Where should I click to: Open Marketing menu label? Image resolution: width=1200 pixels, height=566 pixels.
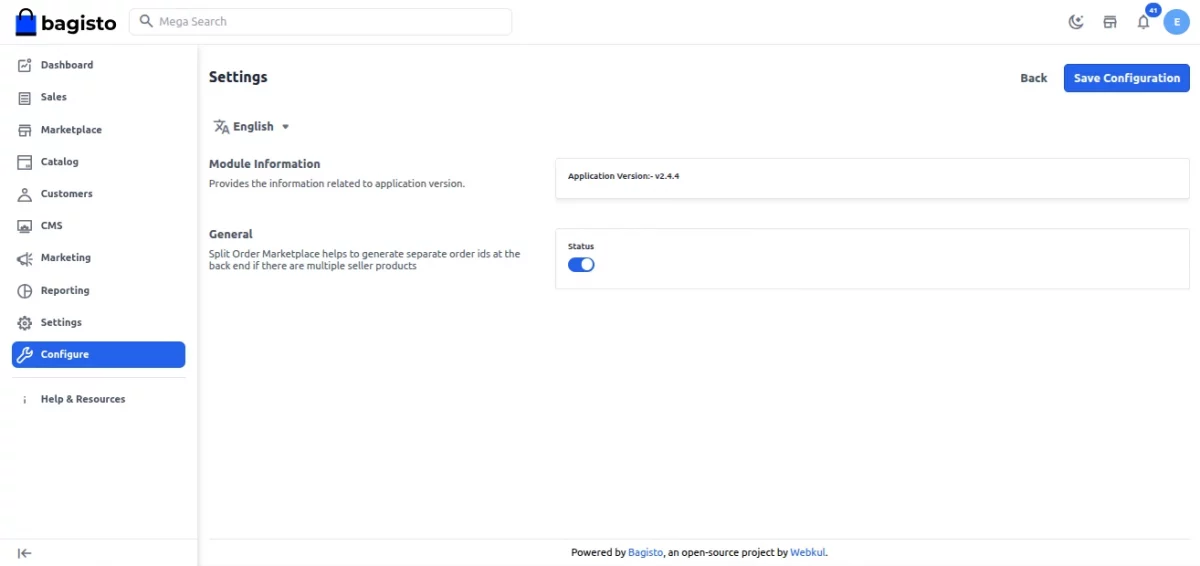66,258
